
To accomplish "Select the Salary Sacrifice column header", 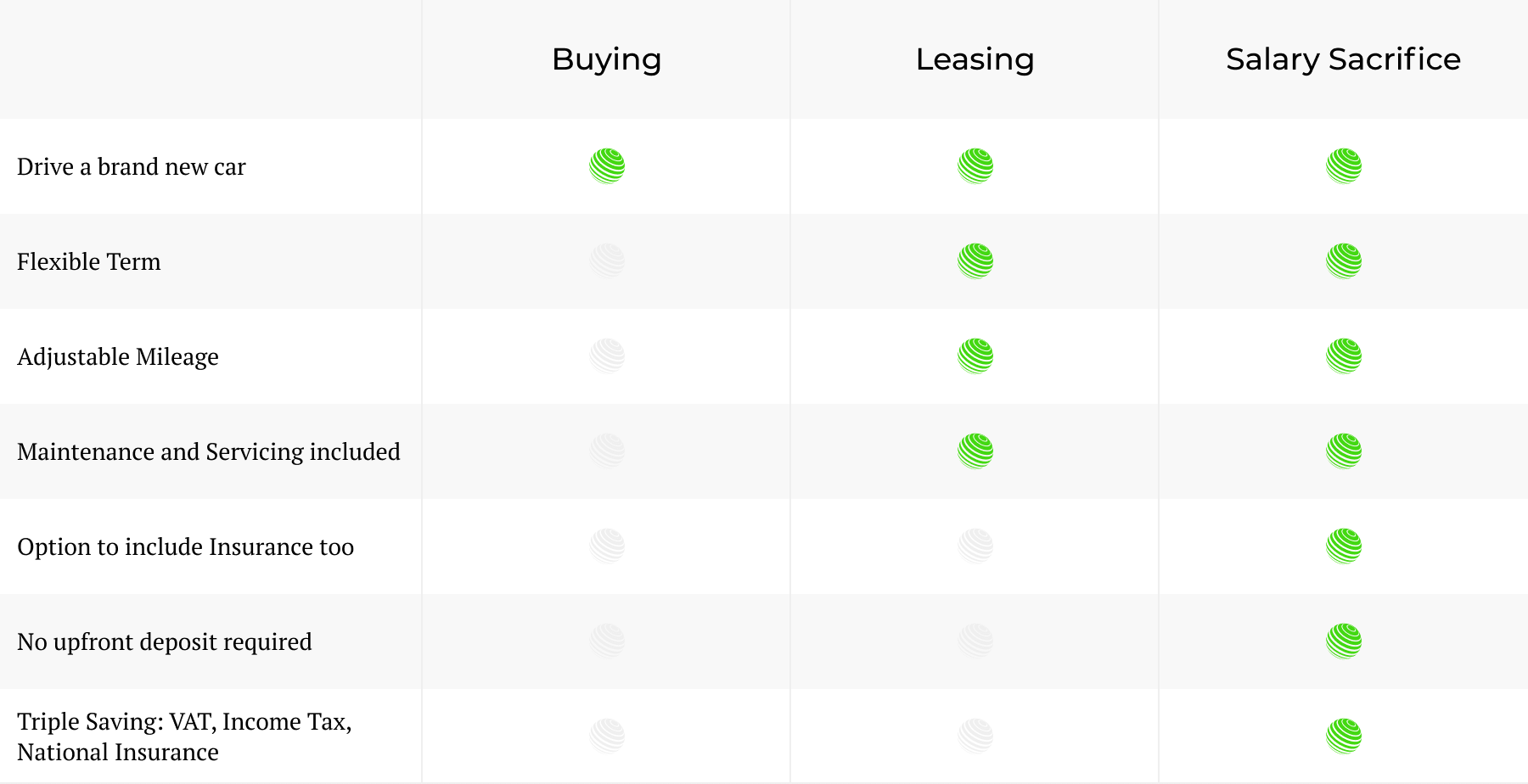I will point(1343,59).
